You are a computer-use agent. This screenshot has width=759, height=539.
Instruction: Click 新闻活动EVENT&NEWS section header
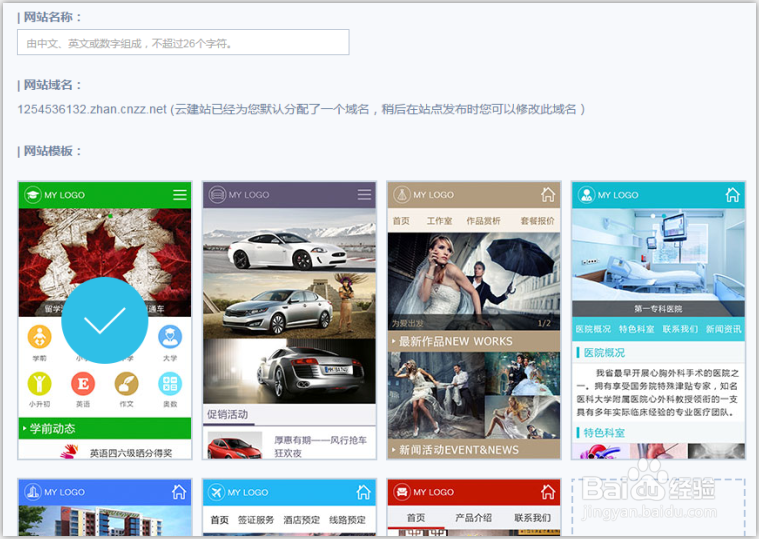coord(474,450)
